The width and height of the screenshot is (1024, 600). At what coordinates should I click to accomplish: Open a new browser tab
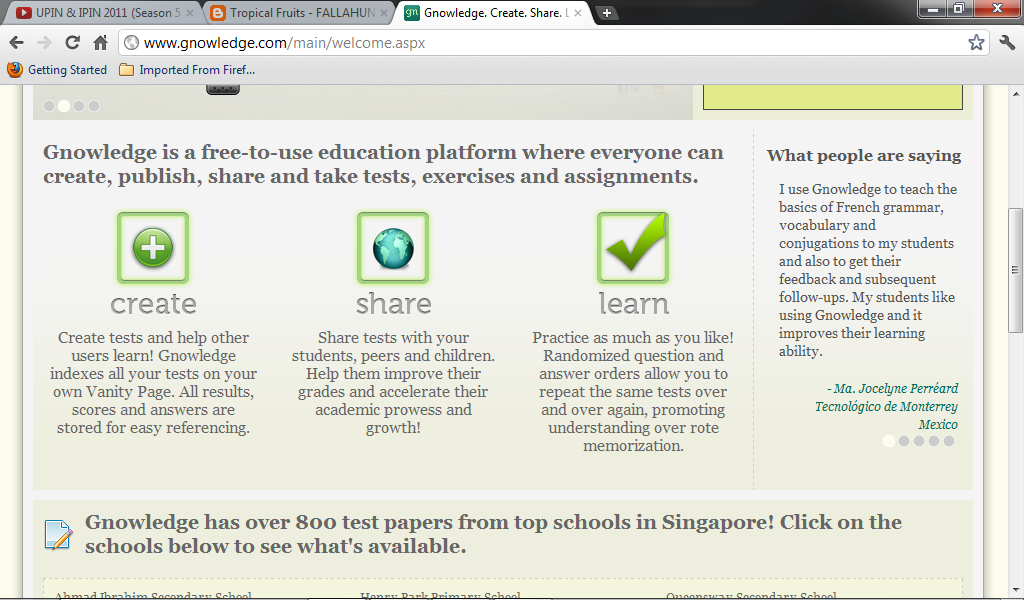607,12
